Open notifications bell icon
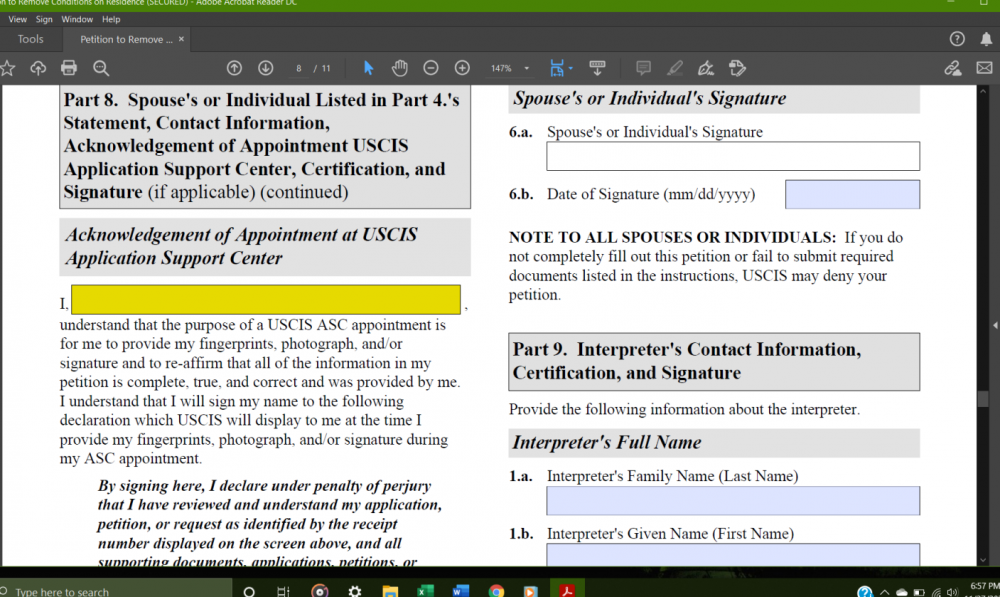The height and width of the screenshot is (597, 1000). tap(986, 39)
